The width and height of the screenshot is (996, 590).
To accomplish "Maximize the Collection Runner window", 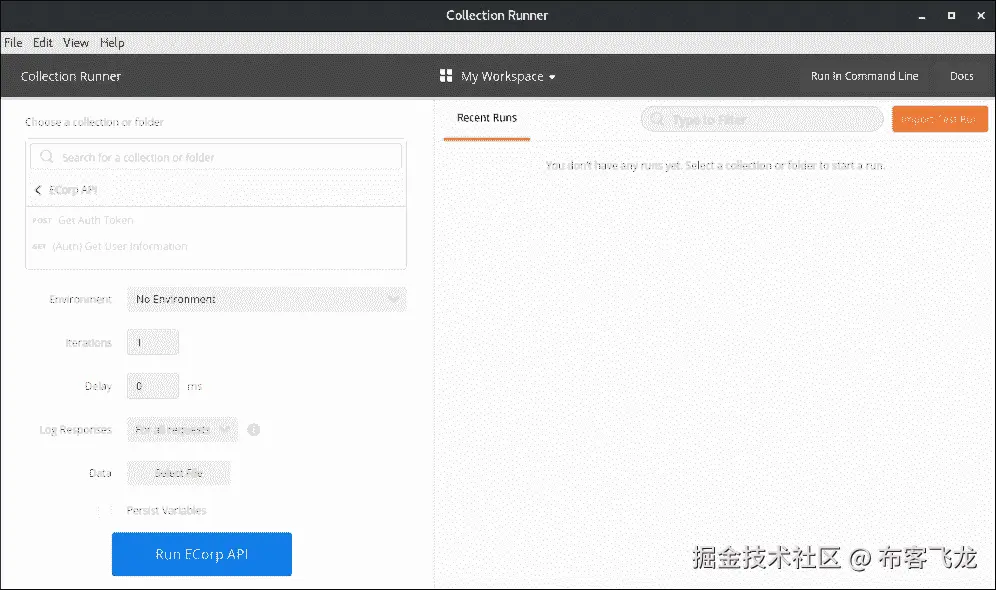I will [x=951, y=16].
